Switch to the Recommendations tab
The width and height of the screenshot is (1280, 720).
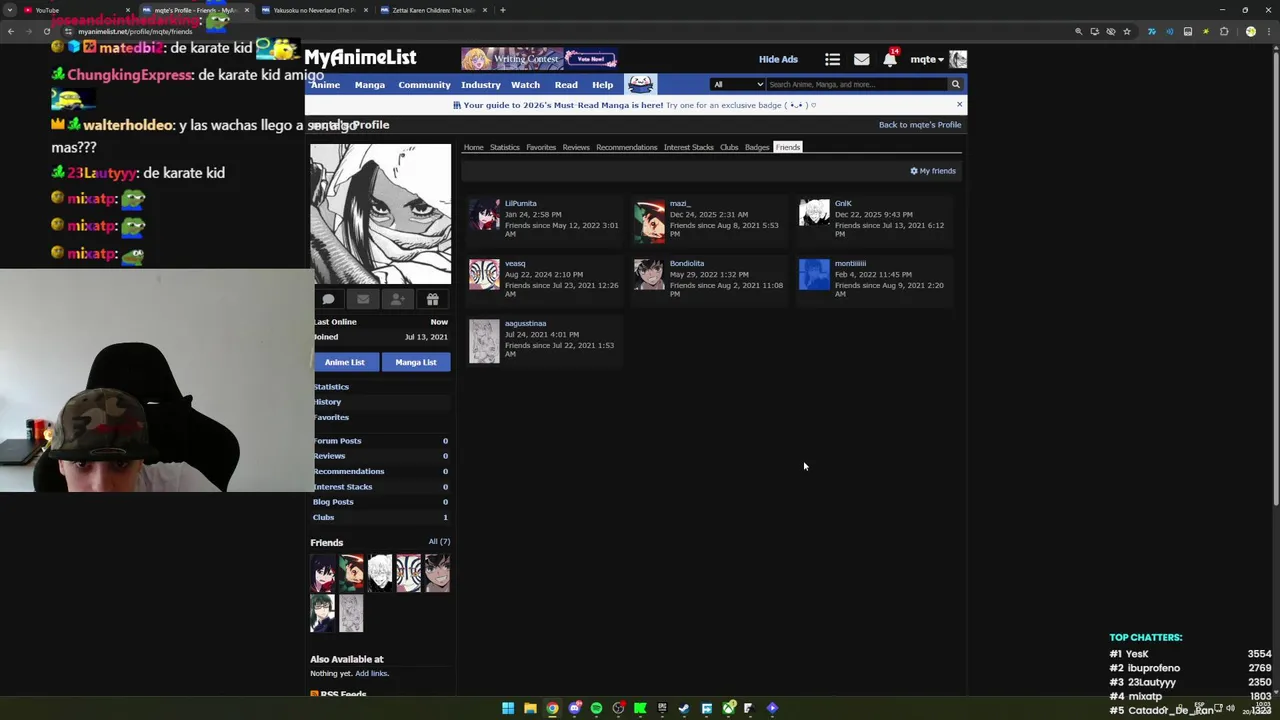[x=626, y=147]
